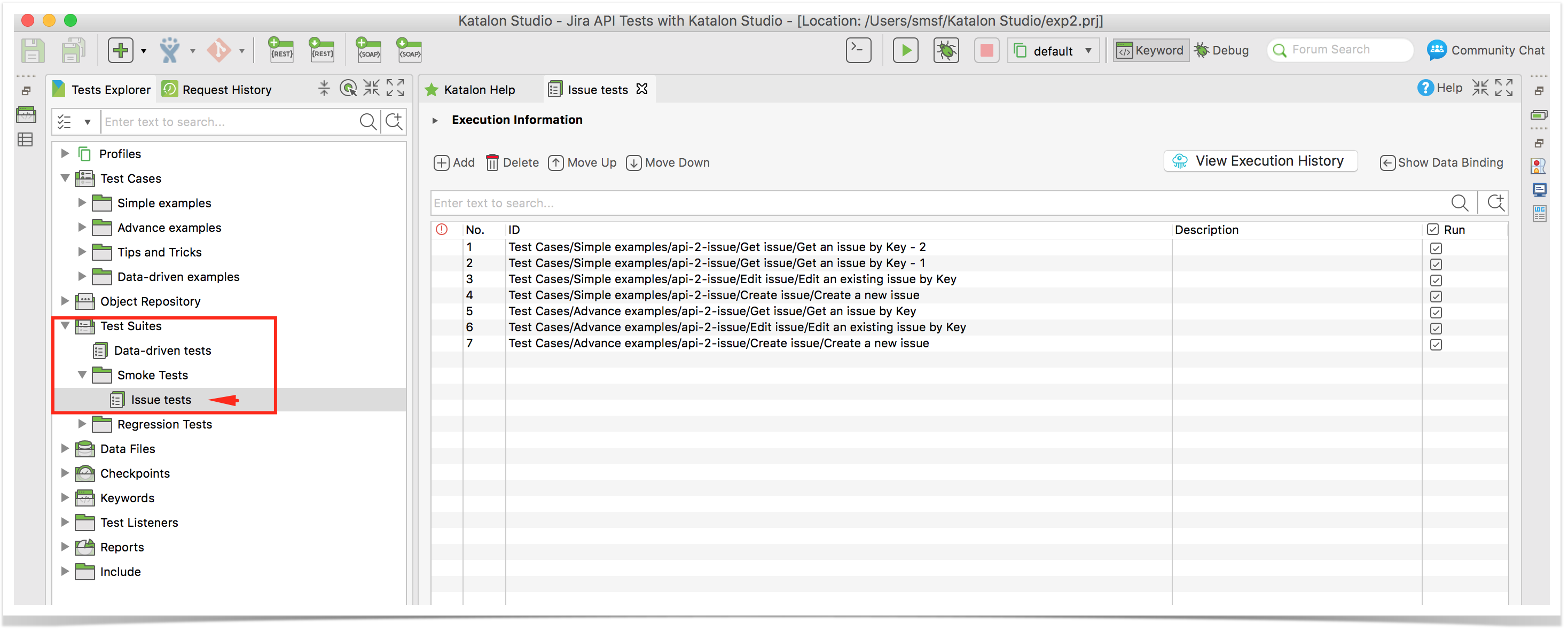Open the New item dropdown arrow

click(x=144, y=51)
